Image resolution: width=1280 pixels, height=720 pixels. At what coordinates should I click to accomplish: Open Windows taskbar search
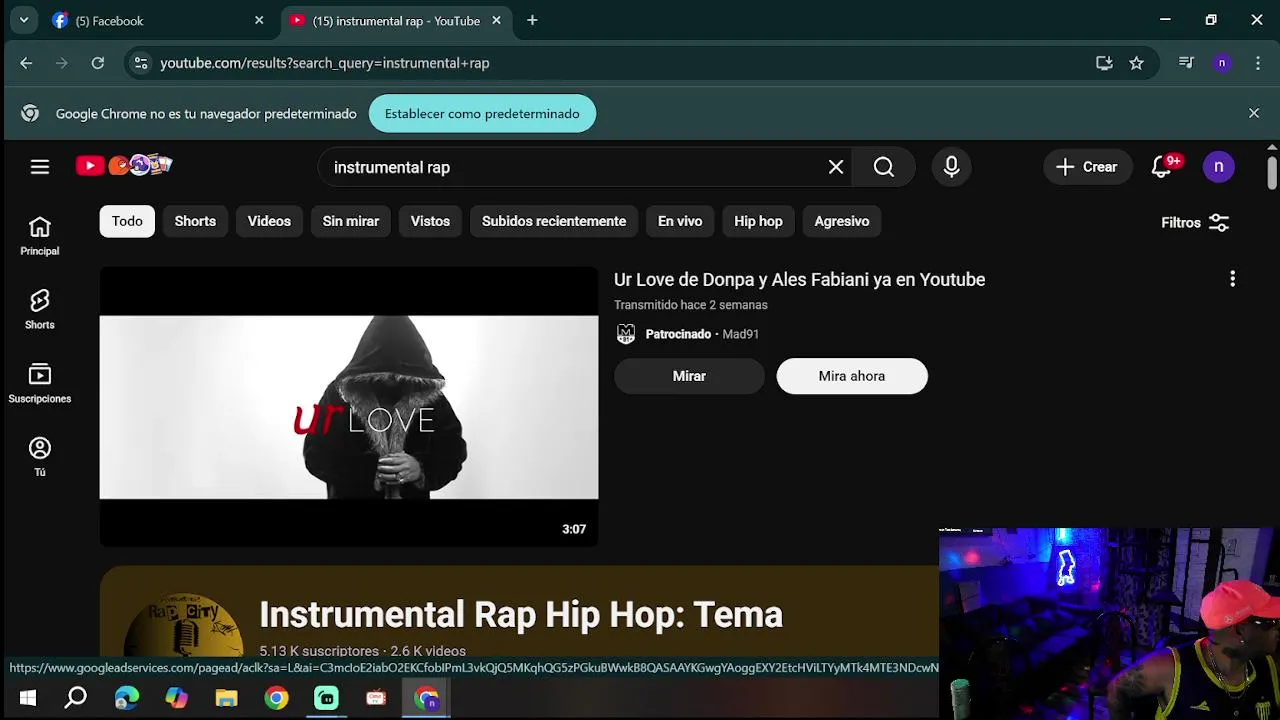(x=76, y=698)
